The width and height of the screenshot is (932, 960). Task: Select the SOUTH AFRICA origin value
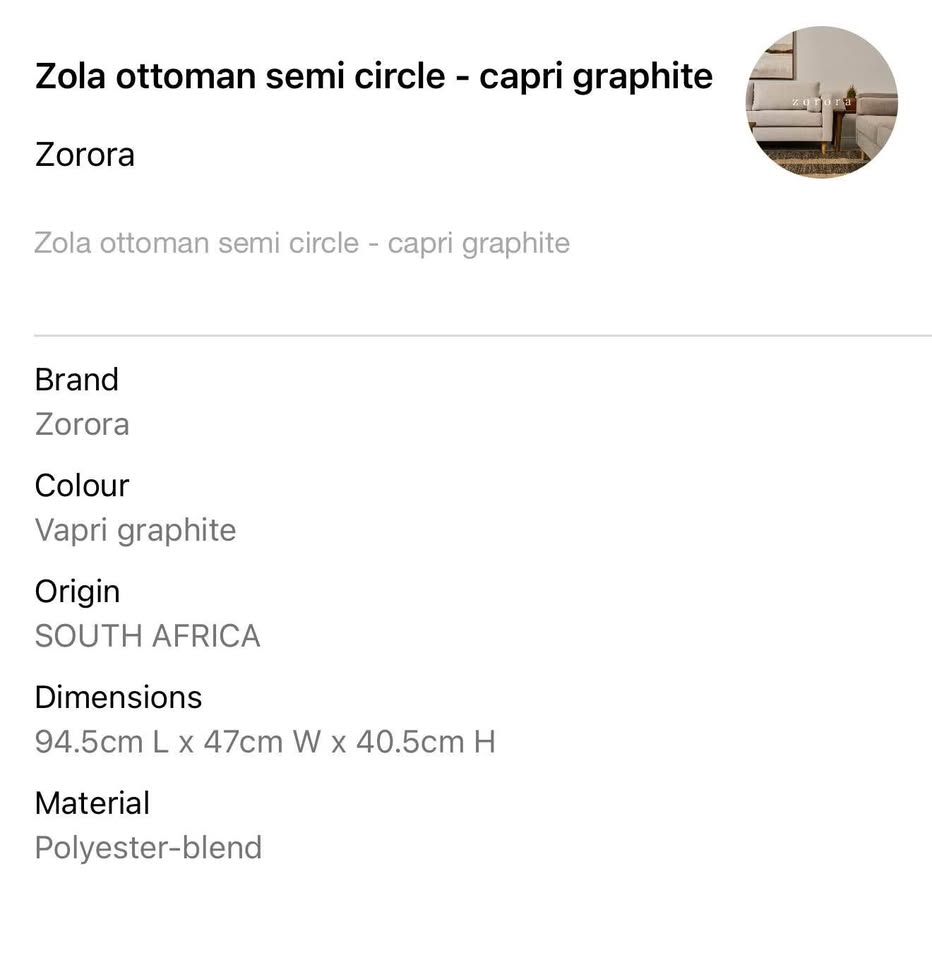click(x=147, y=636)
